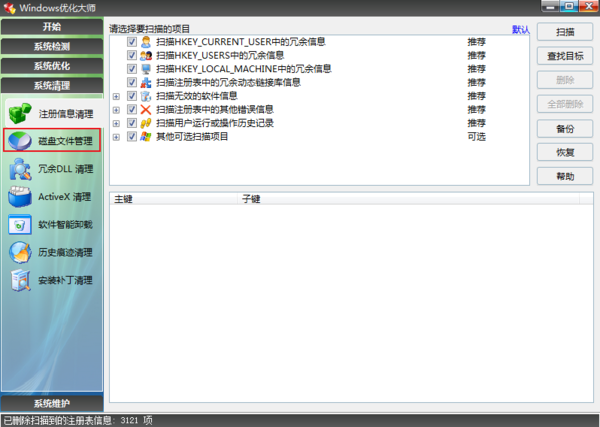Expand the 其他可选扫描项目 tree node
Viewport: 600px width, 427px height.
[116, 137]
